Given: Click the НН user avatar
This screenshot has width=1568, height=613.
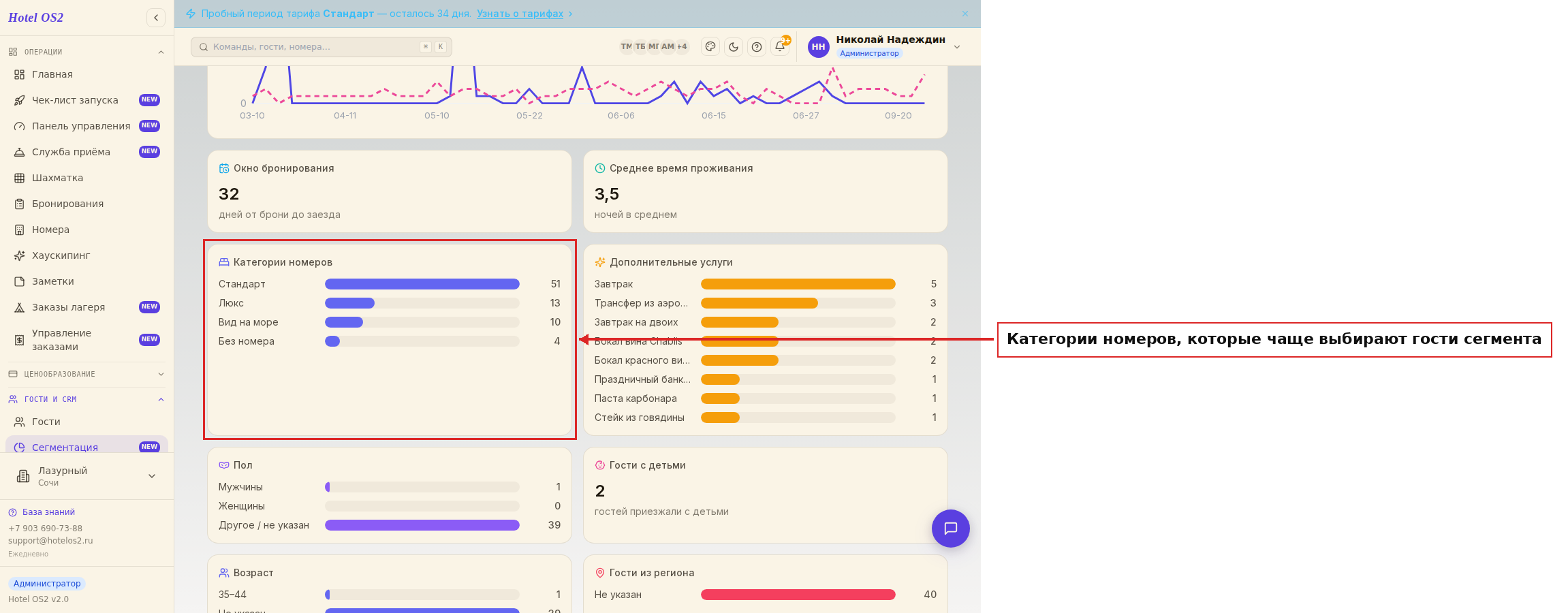Looking at the screenshot, I should tap(819, 47).
